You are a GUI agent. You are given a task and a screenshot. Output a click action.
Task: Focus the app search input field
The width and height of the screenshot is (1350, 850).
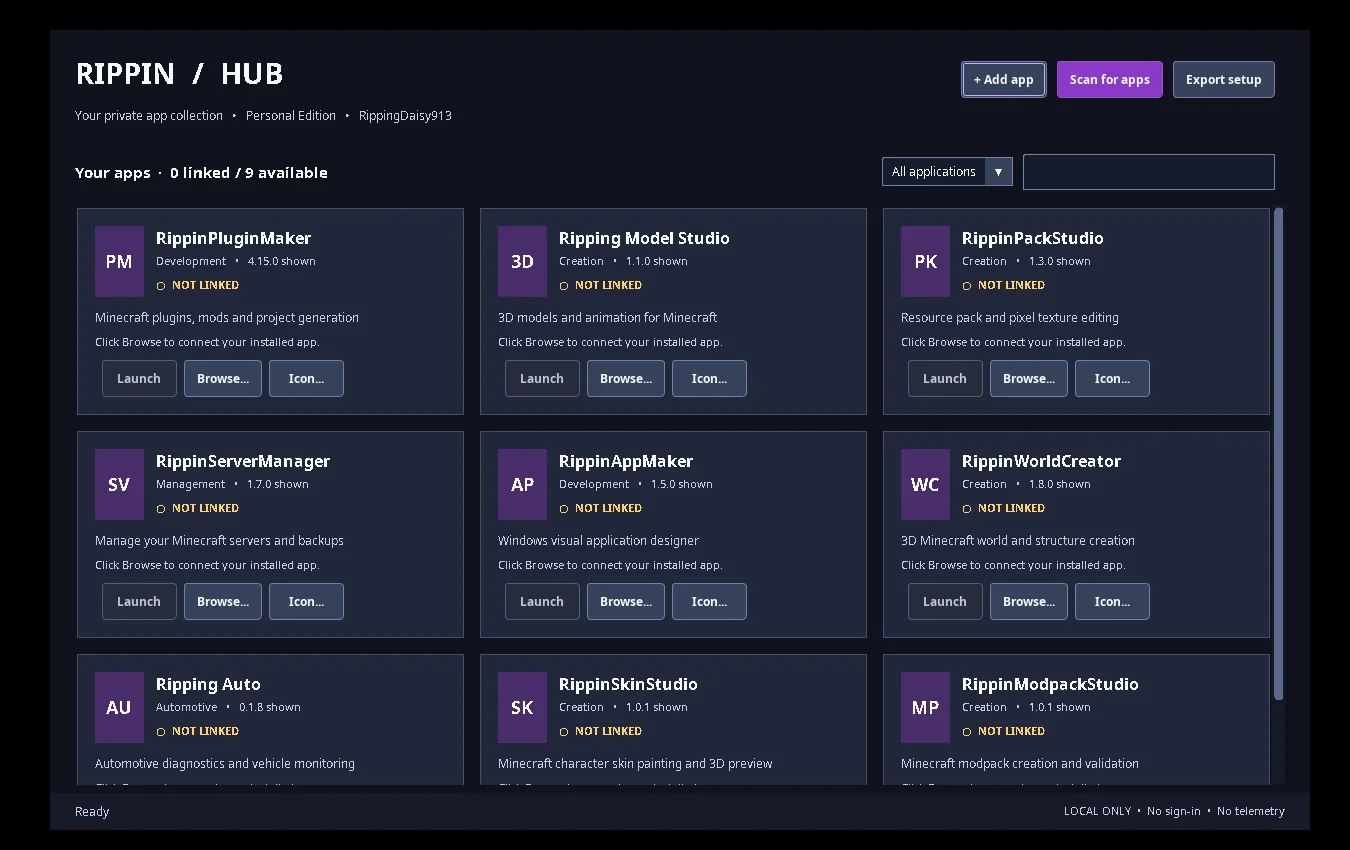pos(1149,172)
